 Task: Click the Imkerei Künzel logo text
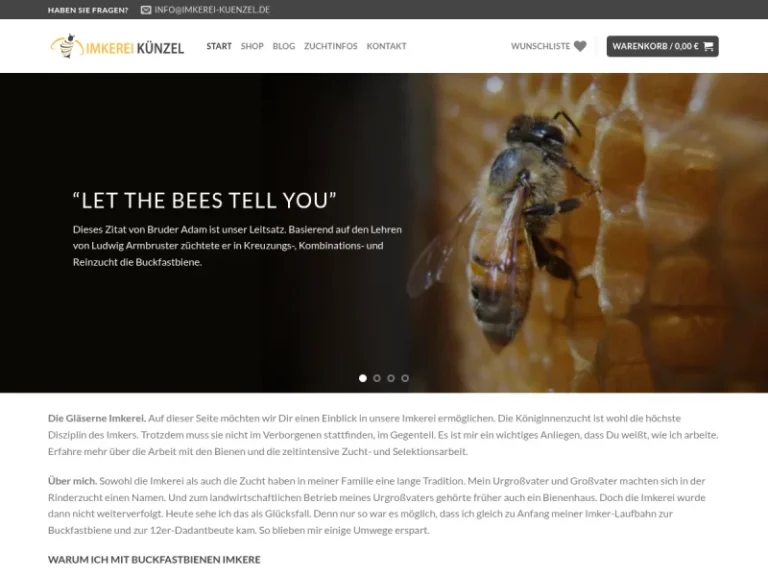(135, 48)
